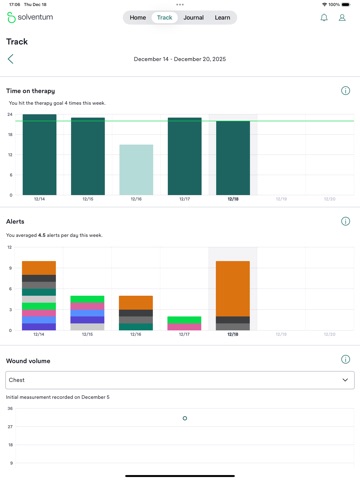Image resolution: width=360 pixels, height=480 pixels.
Task: Open Time on therapy info icon
Action: tap(346, 91)
